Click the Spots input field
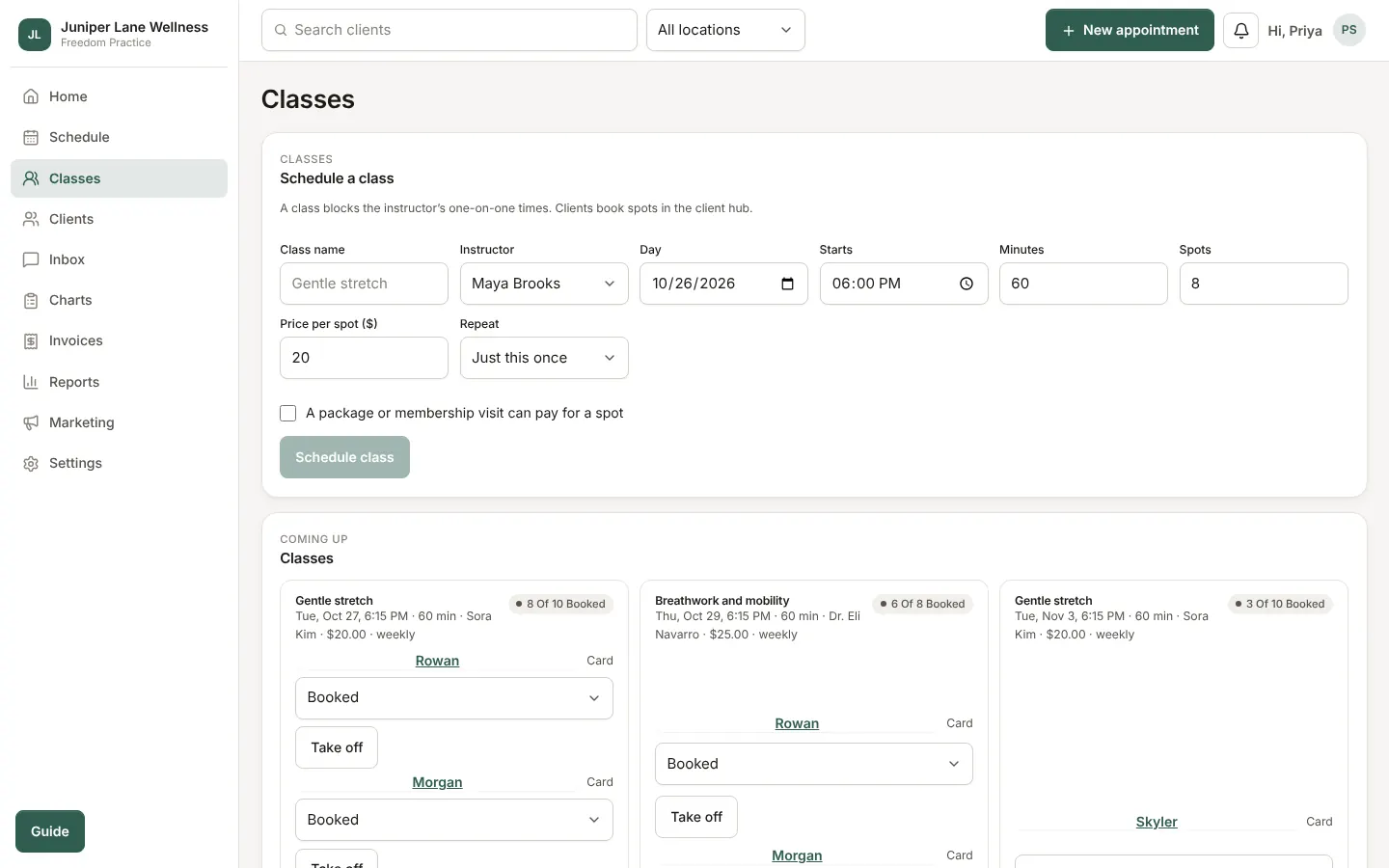The height and width of the screenshot is (868, 1389). 1264,284
